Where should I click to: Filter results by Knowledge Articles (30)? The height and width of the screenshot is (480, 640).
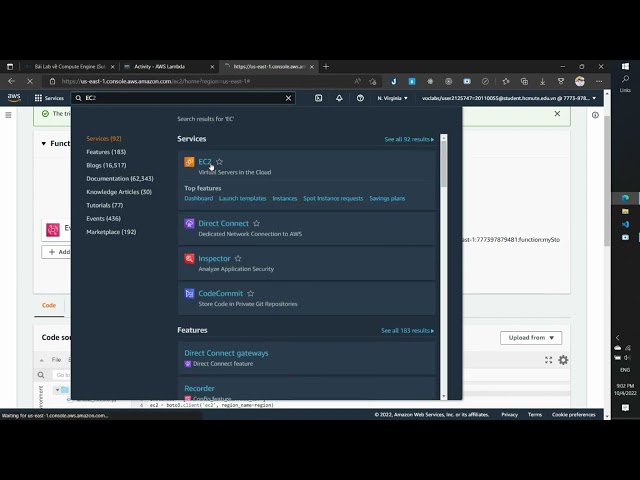click(119, 192)
